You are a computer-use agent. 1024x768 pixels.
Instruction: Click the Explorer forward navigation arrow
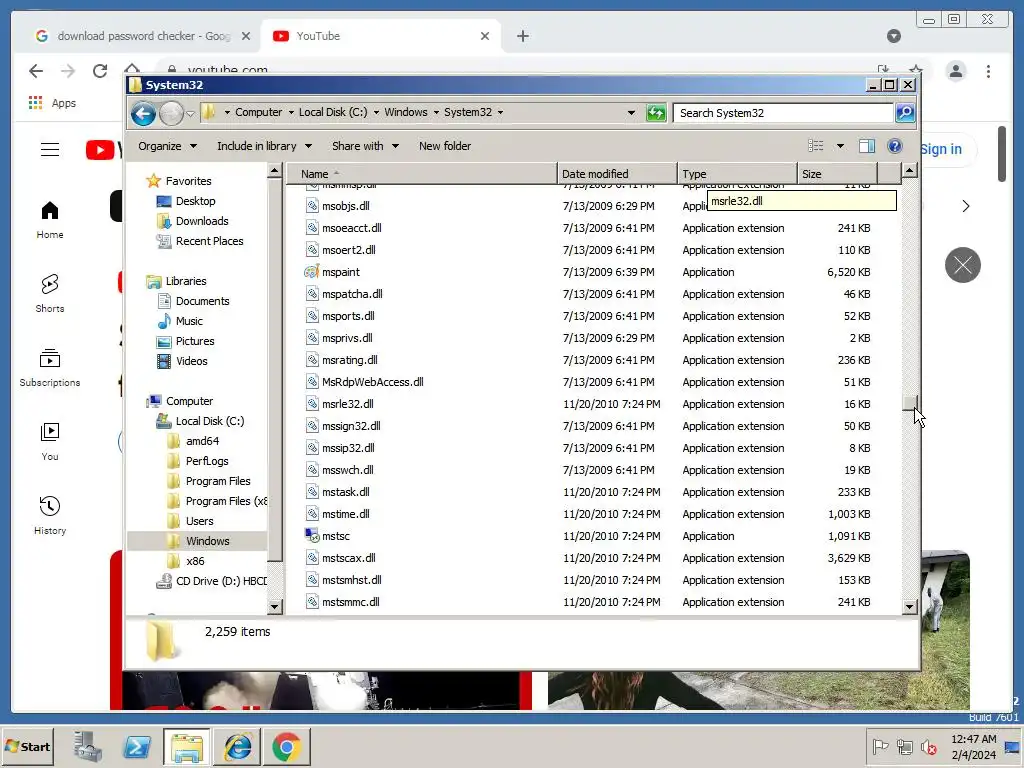tap(171, 114)
